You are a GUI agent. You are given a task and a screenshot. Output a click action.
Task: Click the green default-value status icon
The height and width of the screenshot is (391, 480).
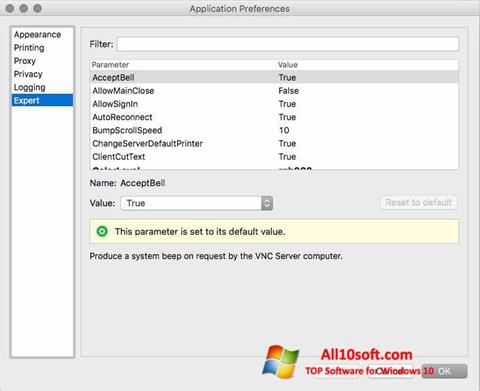pos(102,231)
